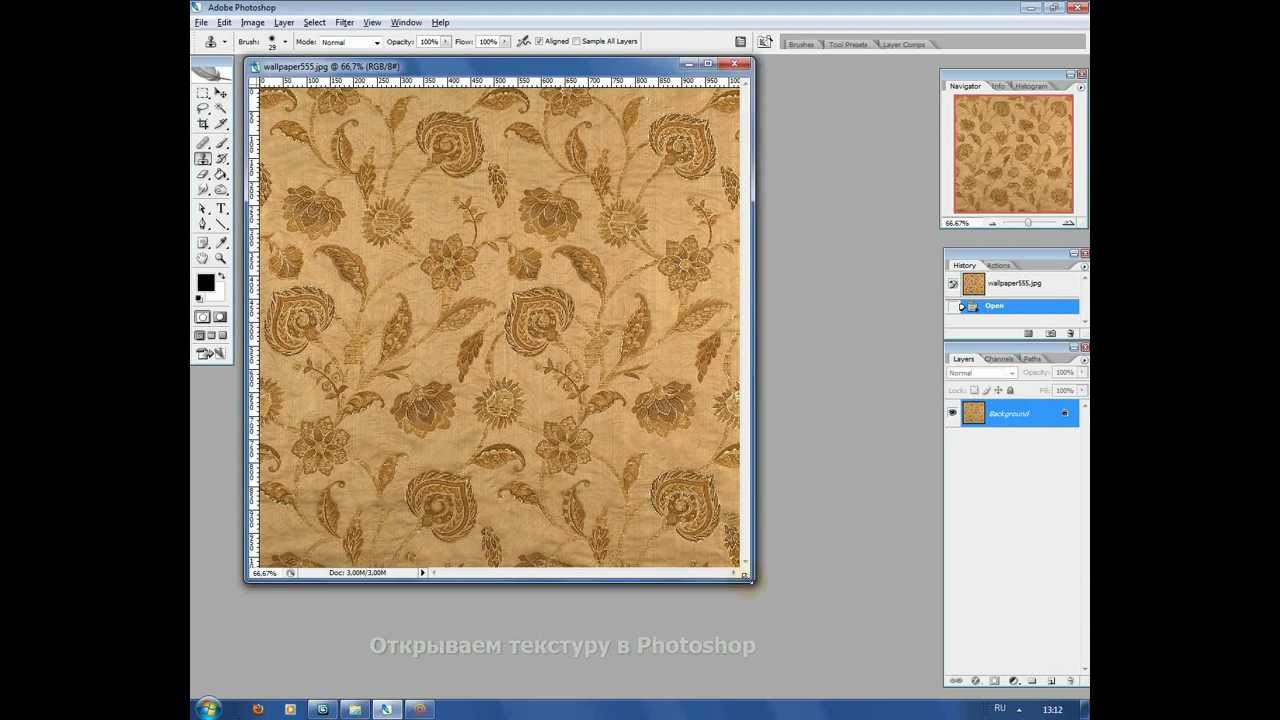
Task: Open the Filter menu
Action: 344,22
